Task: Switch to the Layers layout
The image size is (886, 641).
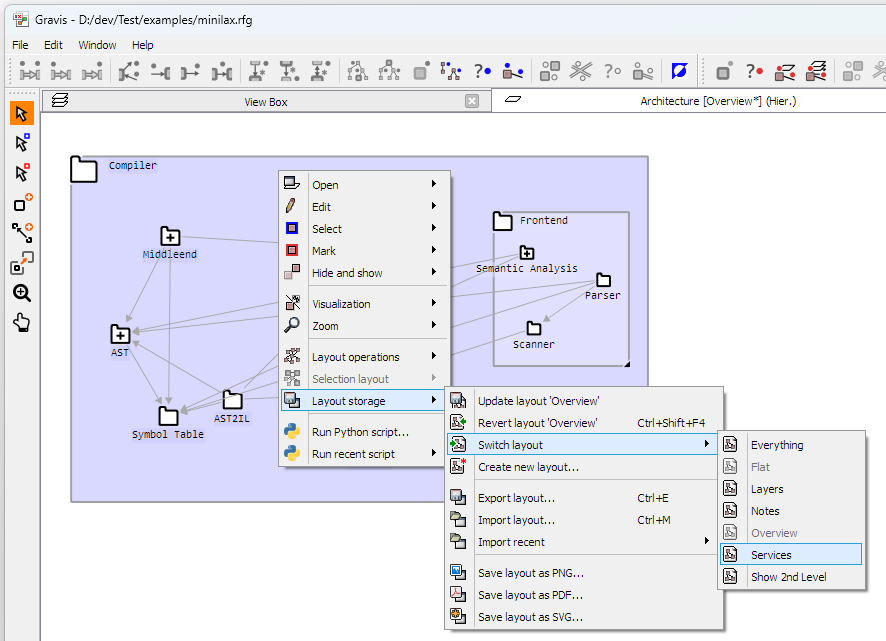Action: (792, 489)
